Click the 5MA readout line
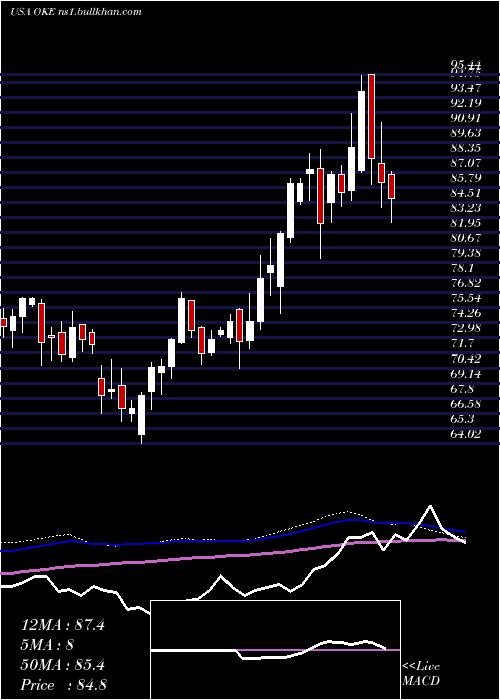This screenshot has width=500, height=700. pos(47,645)
